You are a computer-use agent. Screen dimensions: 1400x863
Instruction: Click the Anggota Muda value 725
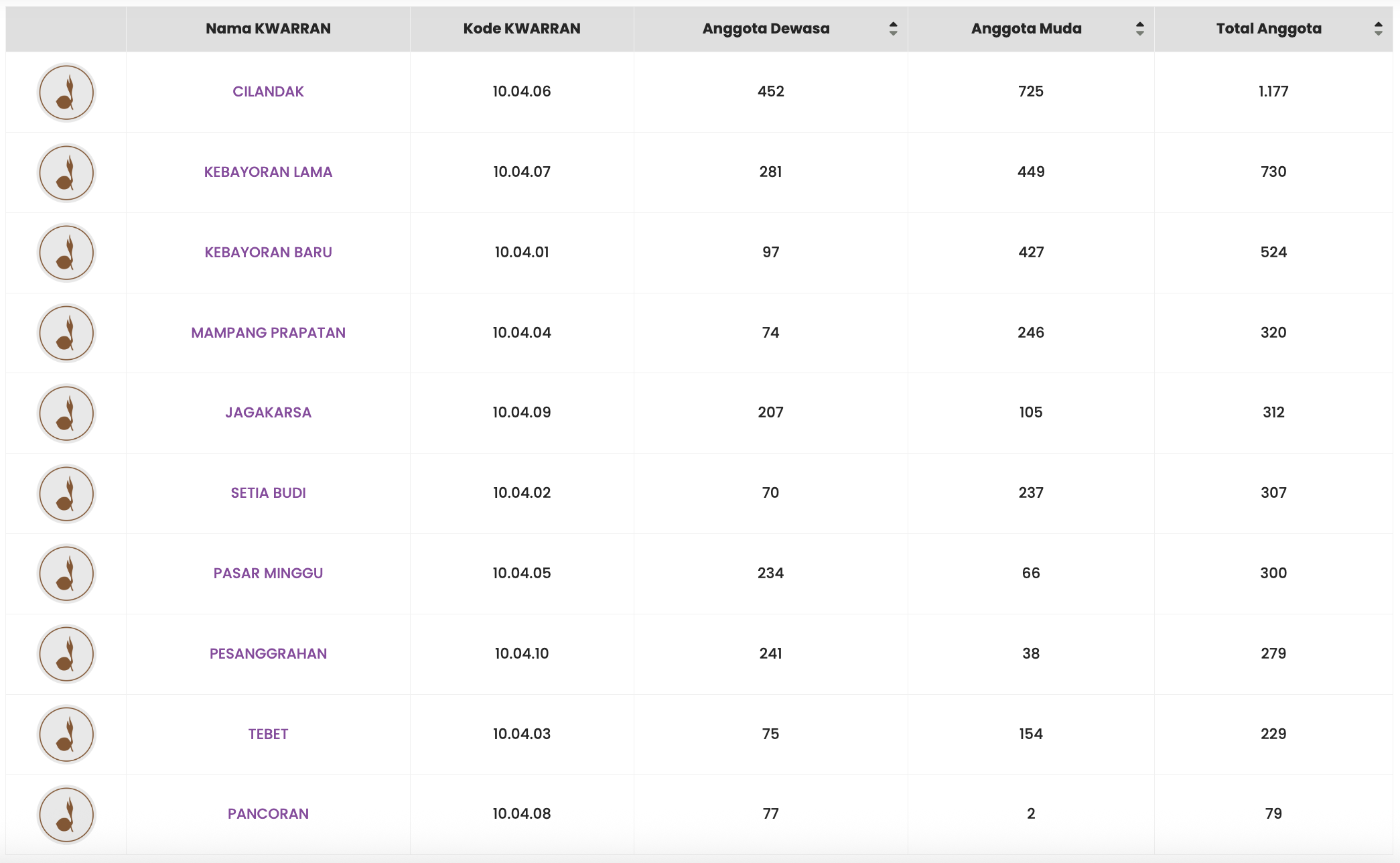pos(1031,92)
